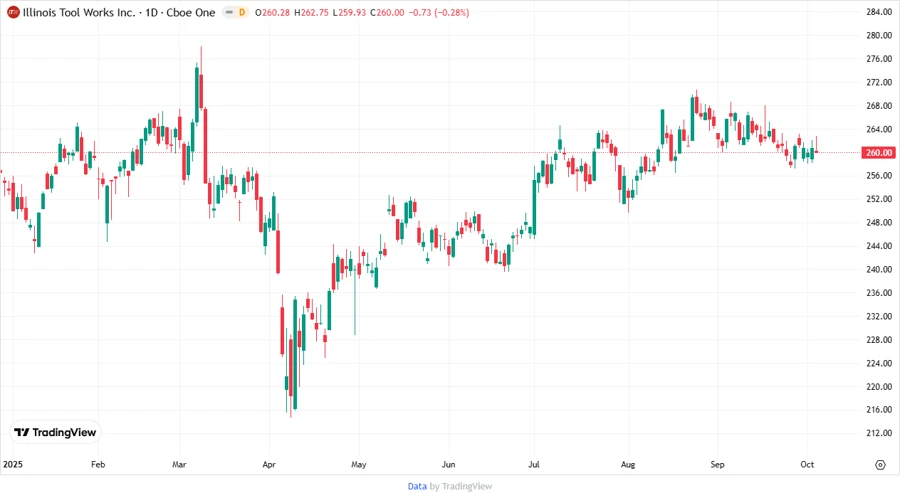Select the Jul label on time axis
The image size is (900, 498).
pyautogui.click(x=533, y=465)
